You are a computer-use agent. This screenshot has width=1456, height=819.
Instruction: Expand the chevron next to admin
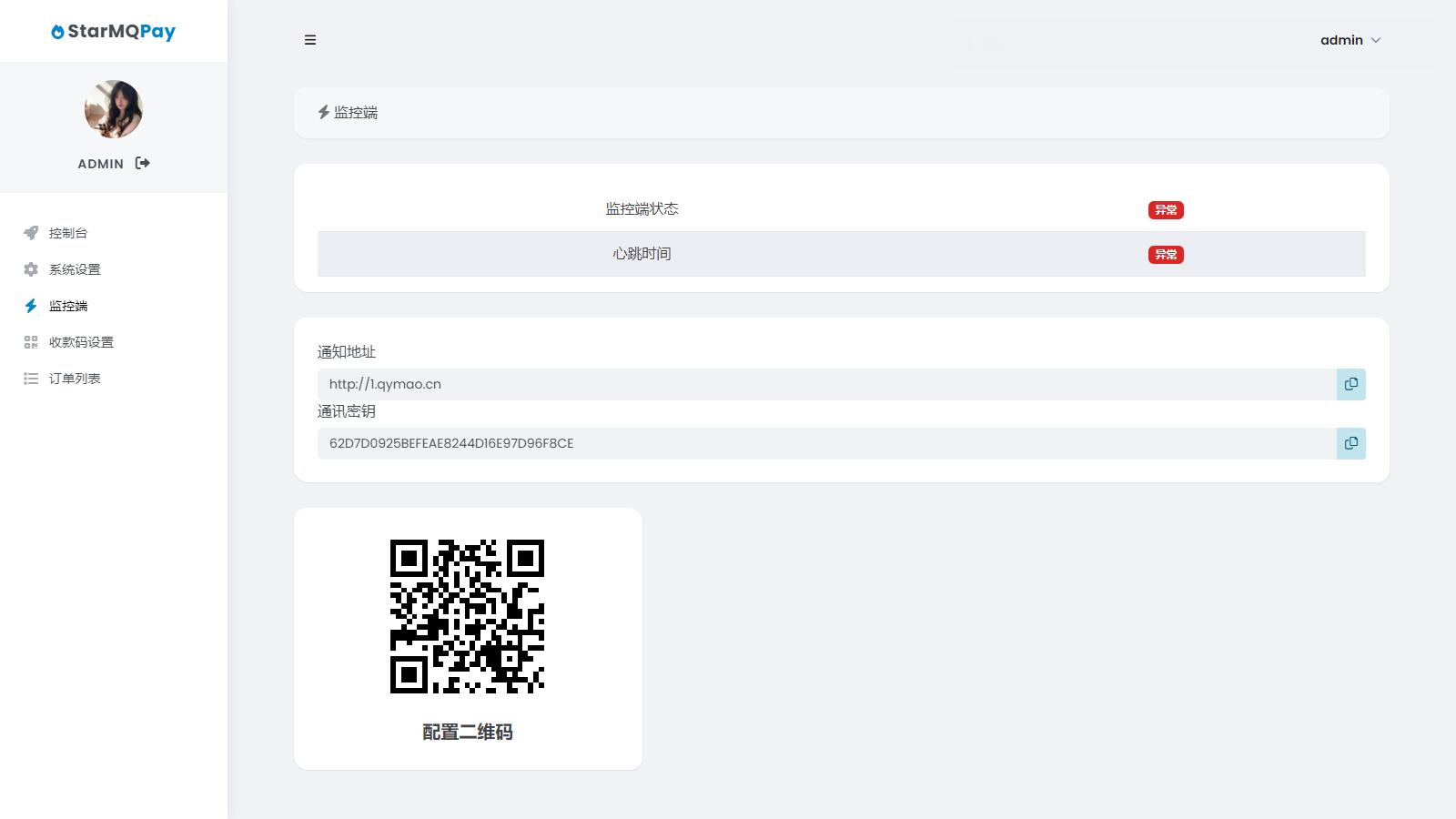pyautogui.click(x=1376, y=40)
